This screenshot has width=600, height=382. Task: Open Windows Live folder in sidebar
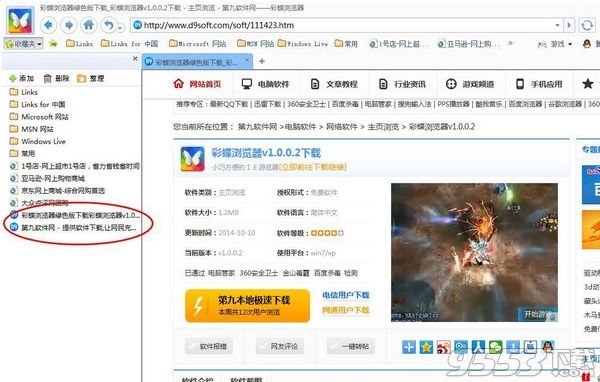click(x=38, y=141)
